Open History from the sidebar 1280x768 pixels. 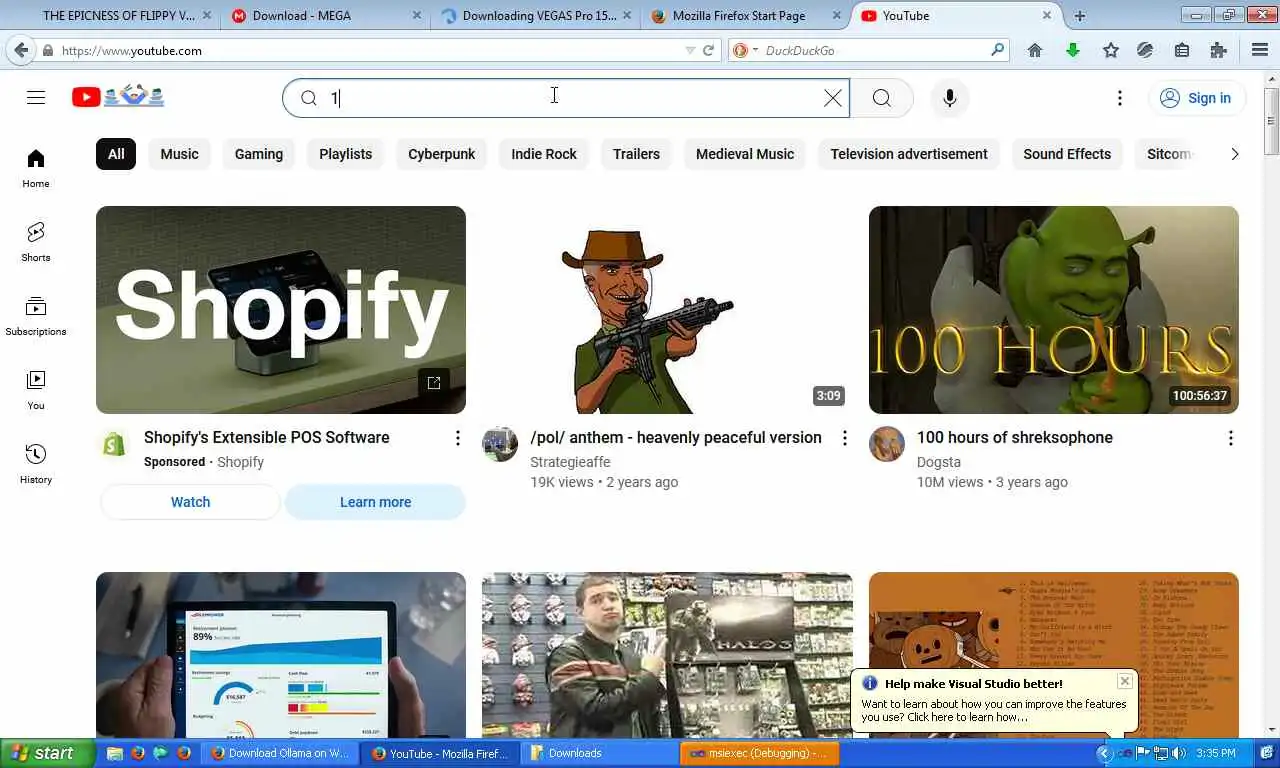click(36, 464)
